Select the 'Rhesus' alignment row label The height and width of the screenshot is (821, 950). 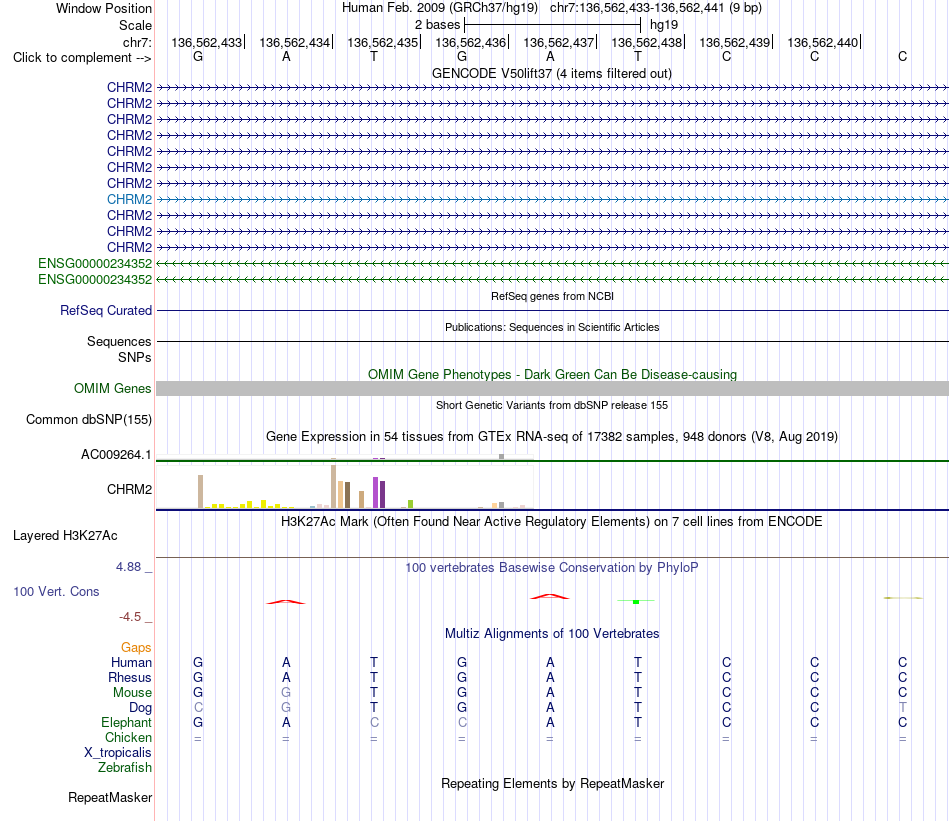(x=130, y=677)
